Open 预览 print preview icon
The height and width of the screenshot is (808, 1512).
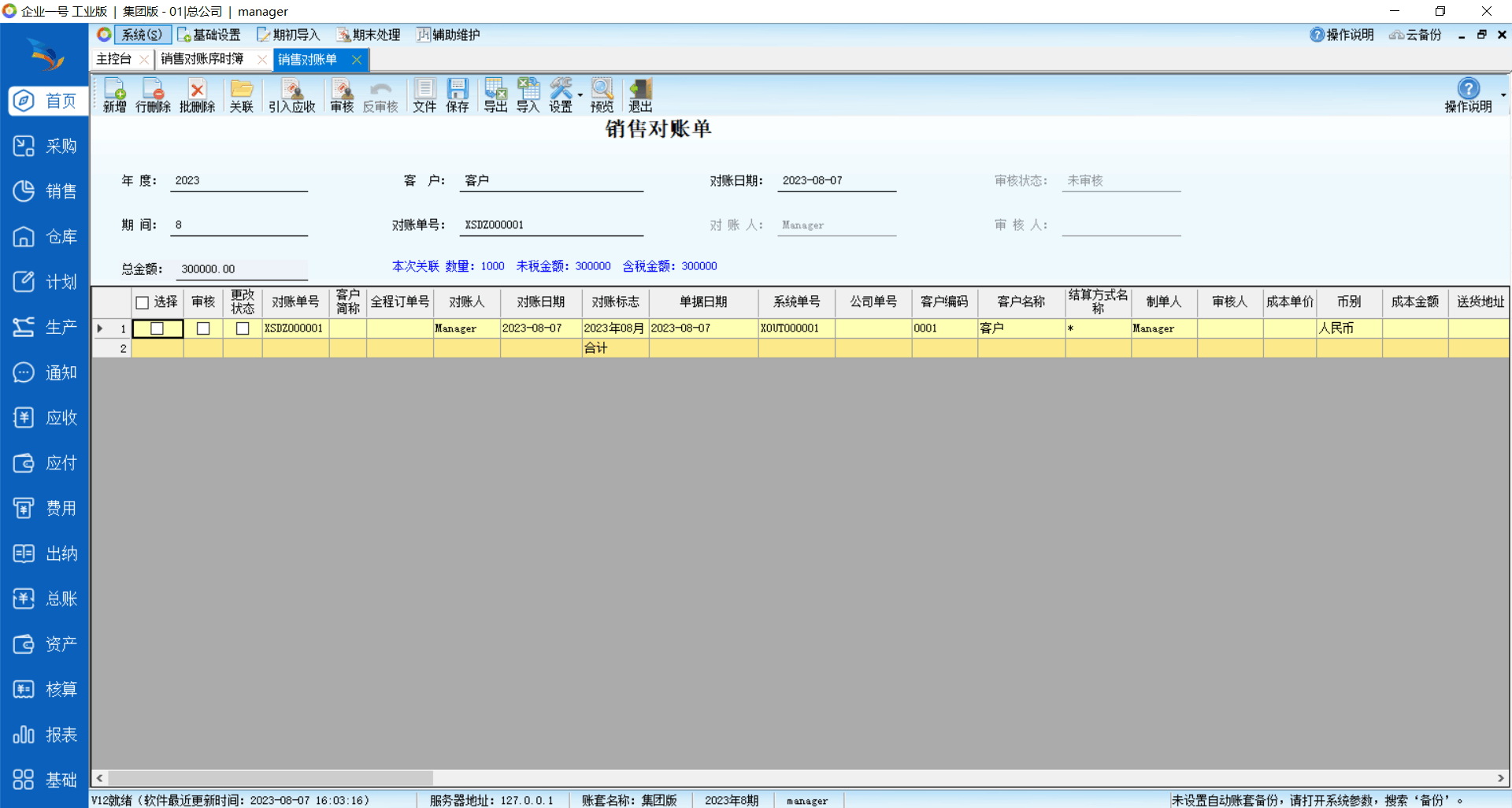602,95
